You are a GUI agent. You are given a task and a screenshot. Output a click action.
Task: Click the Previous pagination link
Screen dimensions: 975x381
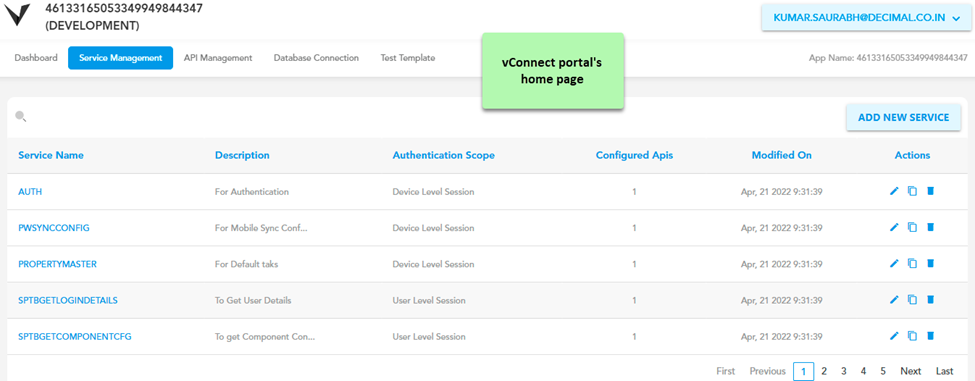pyautogui.click(x=768, y=371)
